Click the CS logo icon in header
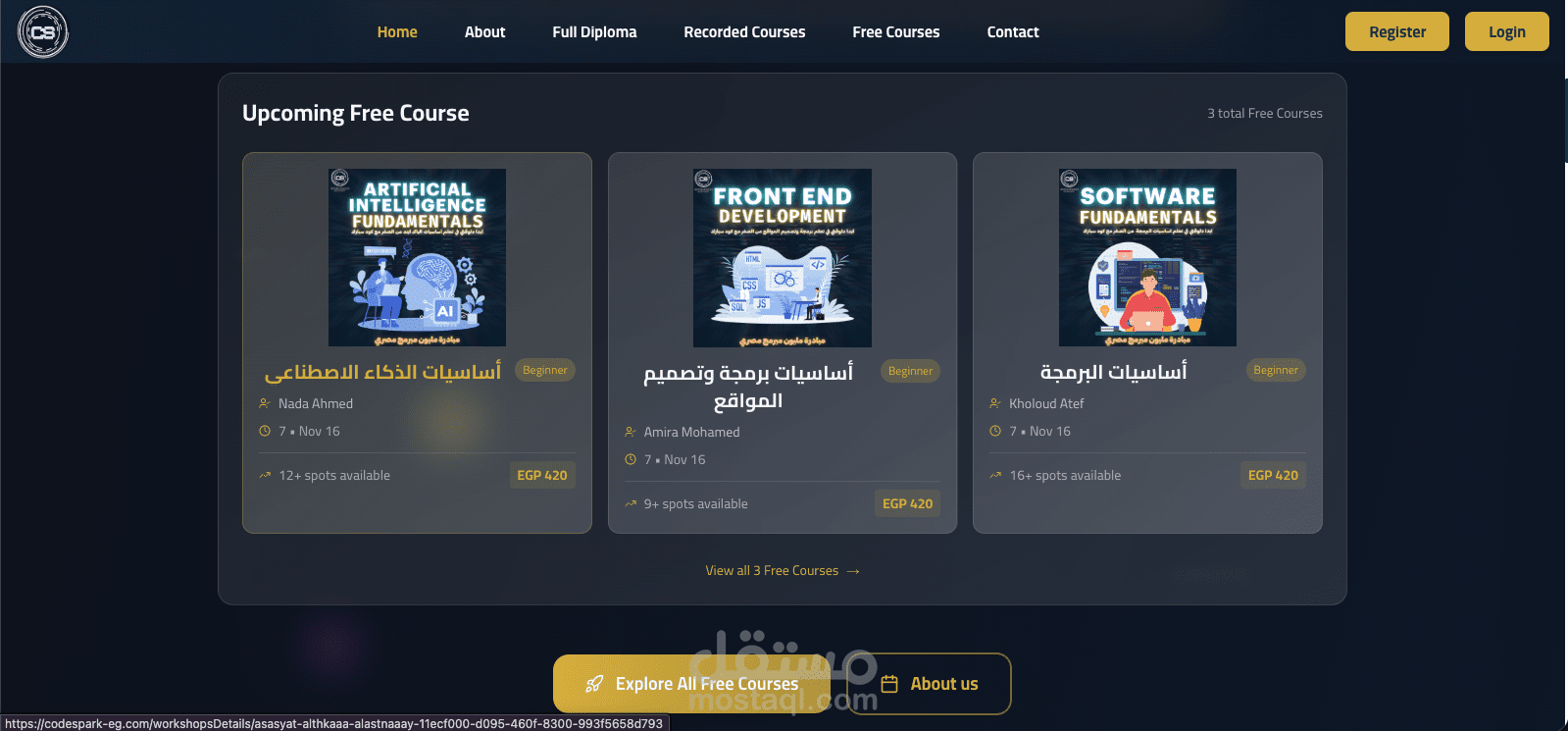This screenshot has width=1568, height=731. click(43, 31)
